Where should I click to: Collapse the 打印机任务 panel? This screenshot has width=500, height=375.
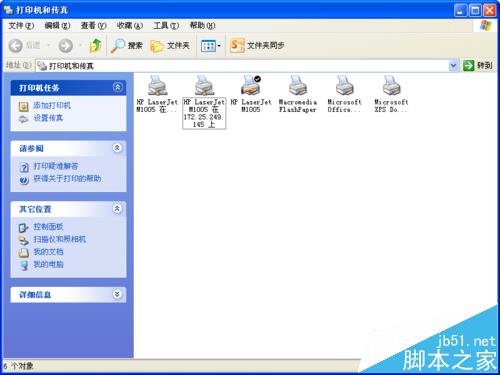(117, 87)
